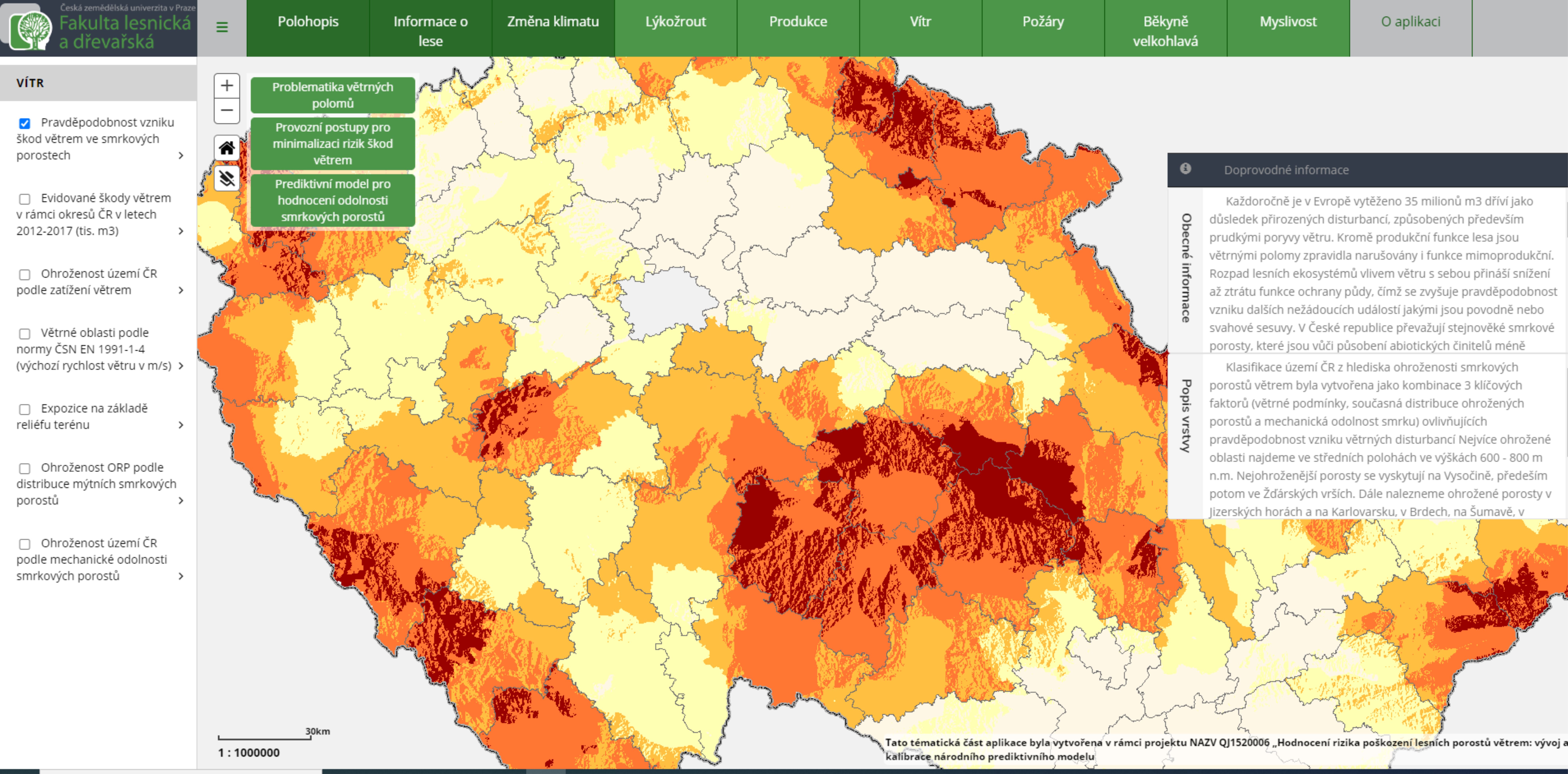Open the O aplikaci tab
The image size is (1568, 774).
click(1411, 28)
